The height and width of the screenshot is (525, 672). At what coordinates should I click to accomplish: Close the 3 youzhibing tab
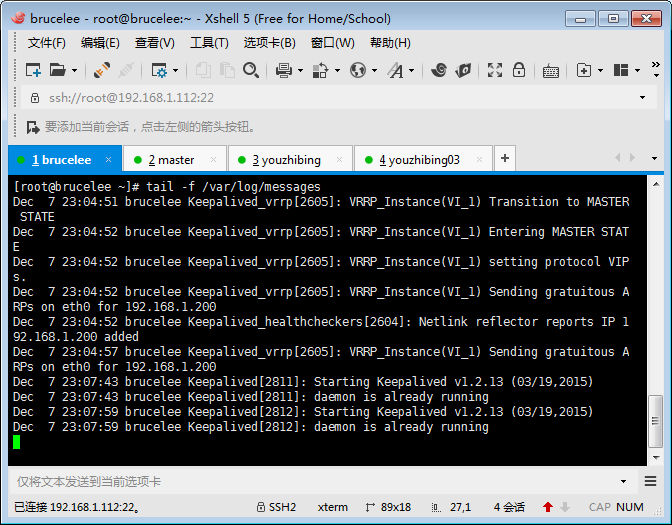coord(339,159)
